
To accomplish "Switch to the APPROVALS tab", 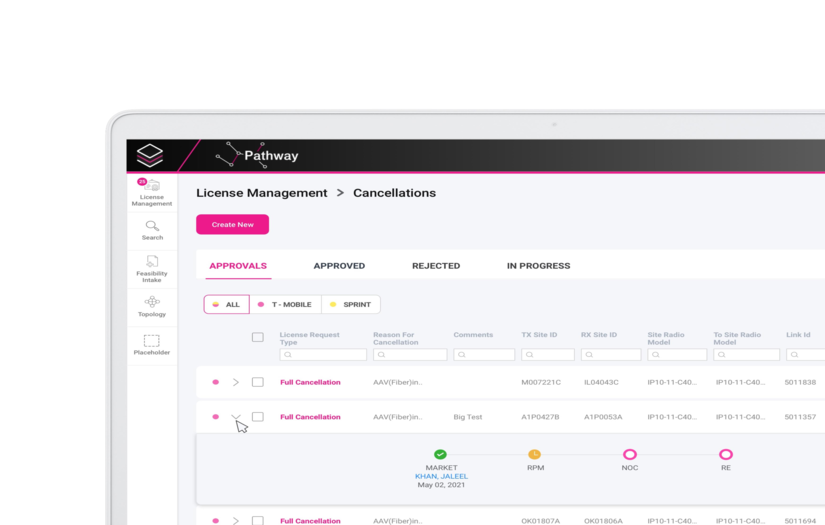I will (x=238, y=266).
